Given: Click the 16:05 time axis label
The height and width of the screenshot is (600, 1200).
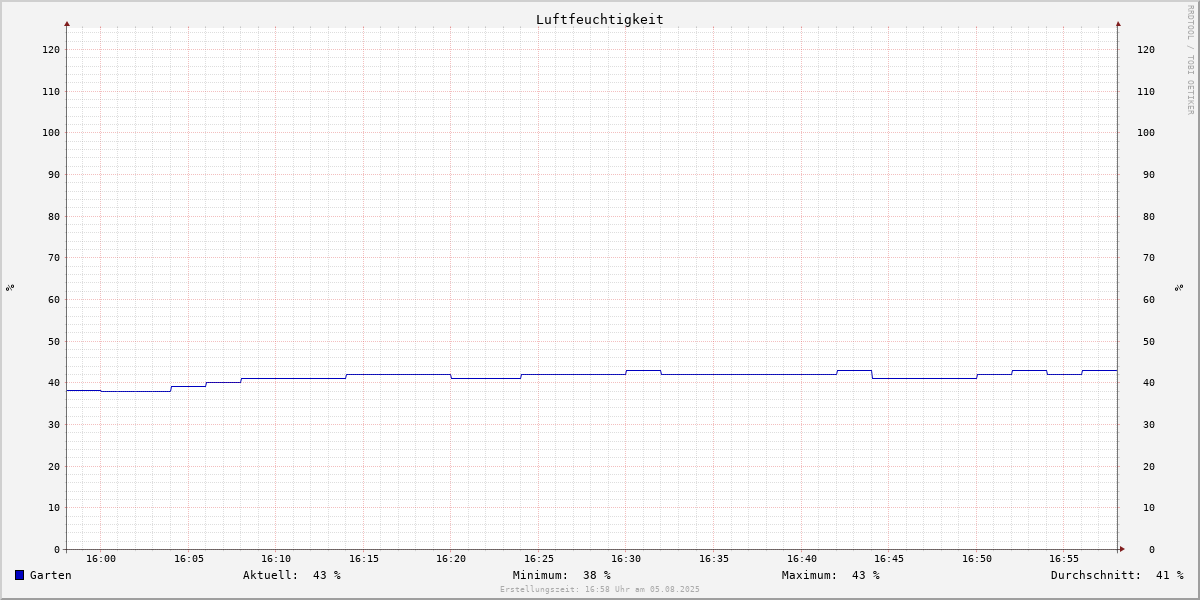Looking at the screenshot, I should click(189, 558).
